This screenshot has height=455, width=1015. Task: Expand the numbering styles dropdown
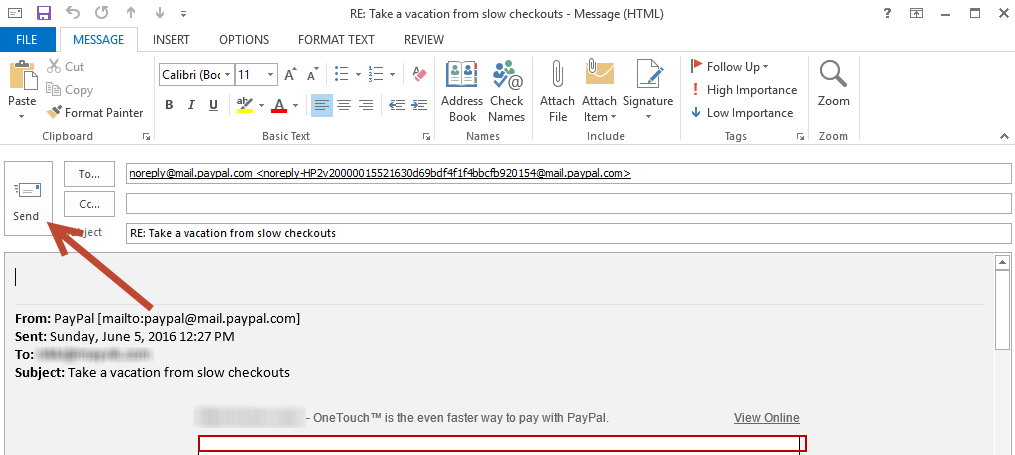pyautogui.click(x=393, y=75)
